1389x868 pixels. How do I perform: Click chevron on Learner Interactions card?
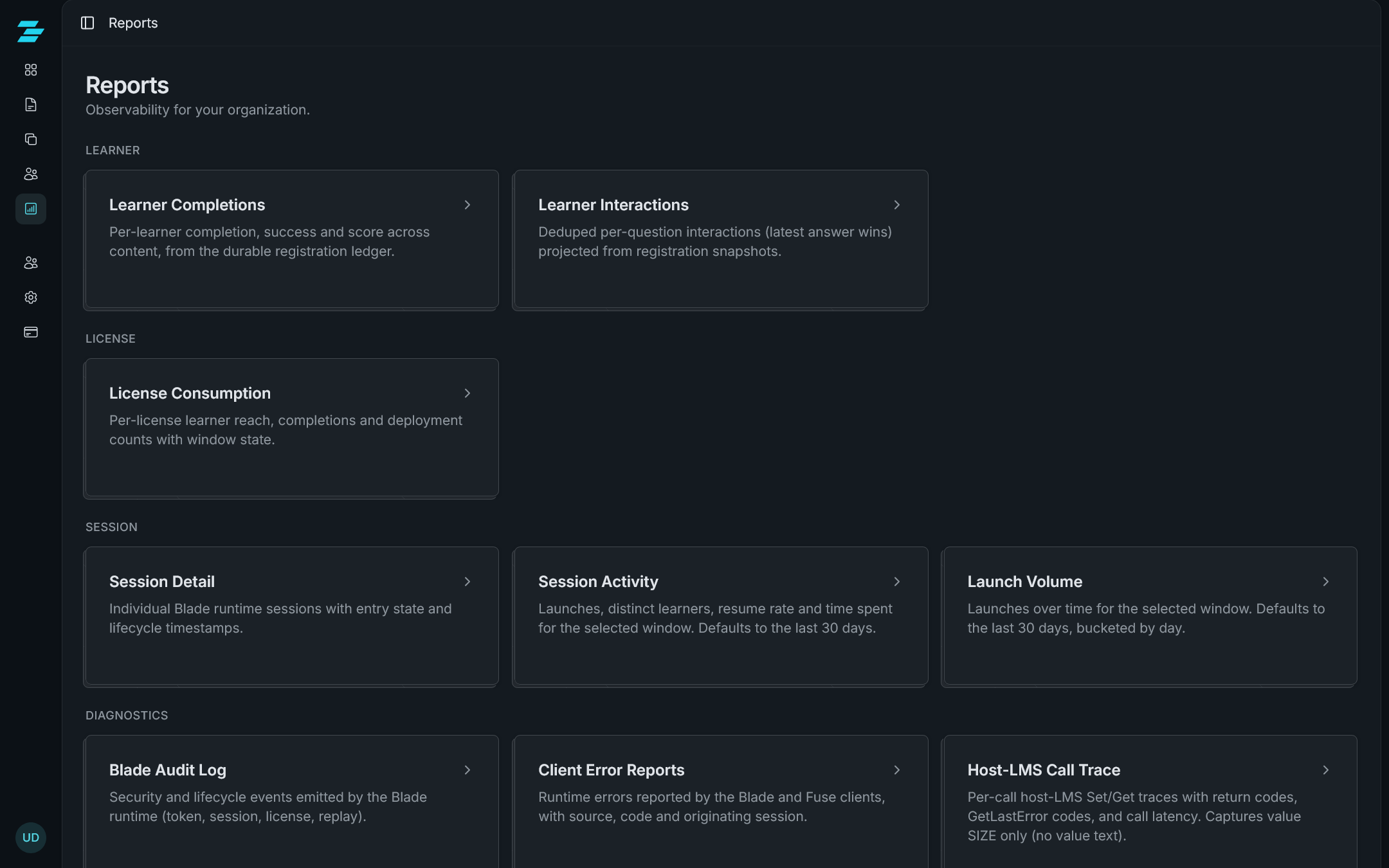(x=897, y=205)
